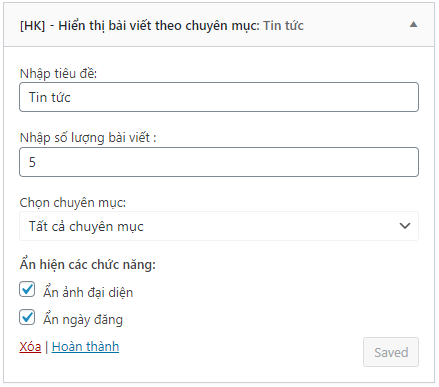
Task: Click the chevron icon in category dropdown
Action: 405,226
